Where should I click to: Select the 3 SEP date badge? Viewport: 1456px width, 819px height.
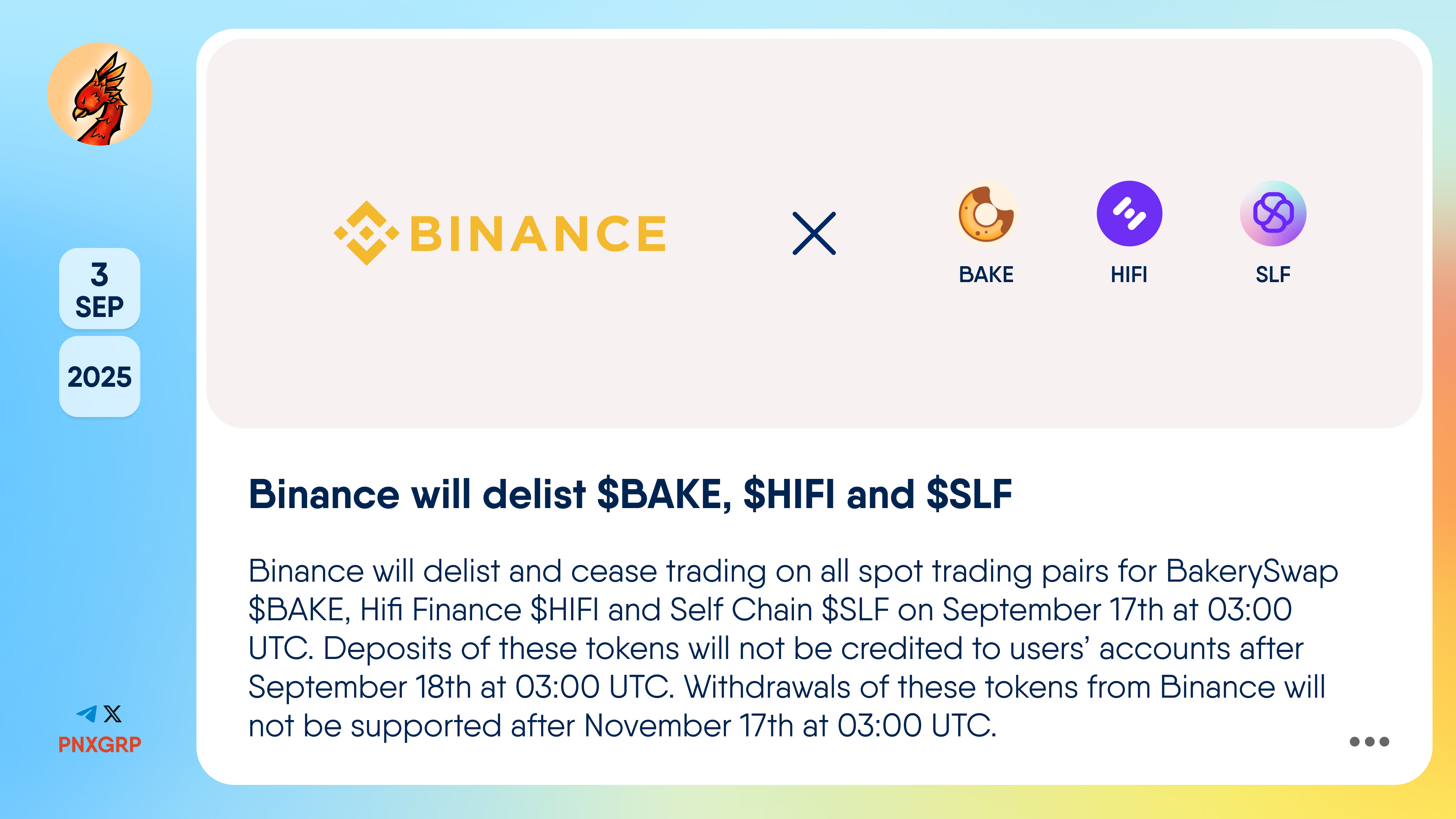(x=99, y=288)
